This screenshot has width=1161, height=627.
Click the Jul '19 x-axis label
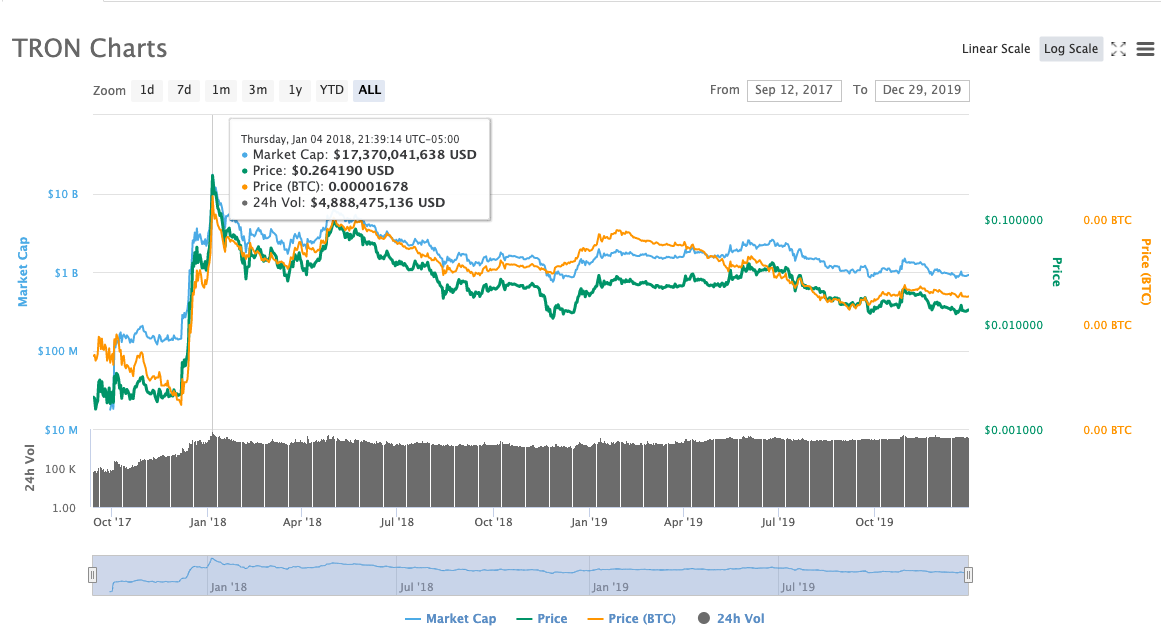[778, 522]
